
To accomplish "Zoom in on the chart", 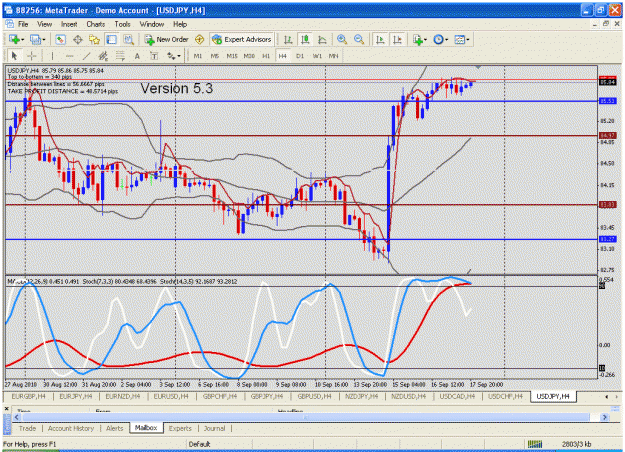I will [342, 39].
